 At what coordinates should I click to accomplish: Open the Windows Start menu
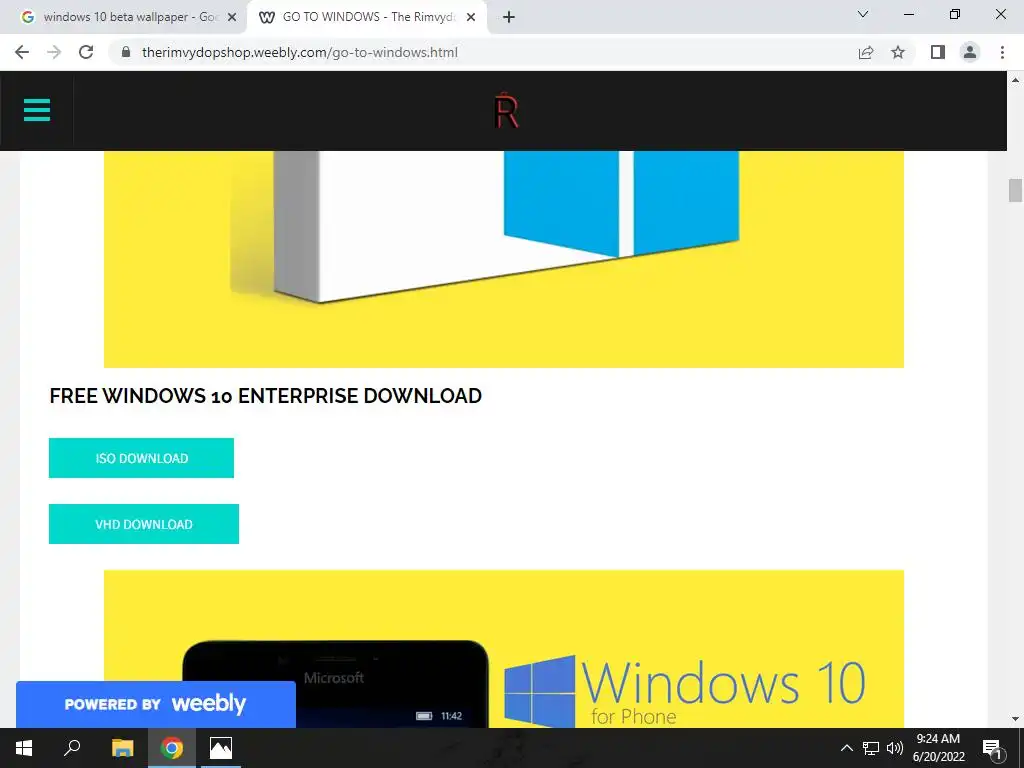(x=24, y=748)
